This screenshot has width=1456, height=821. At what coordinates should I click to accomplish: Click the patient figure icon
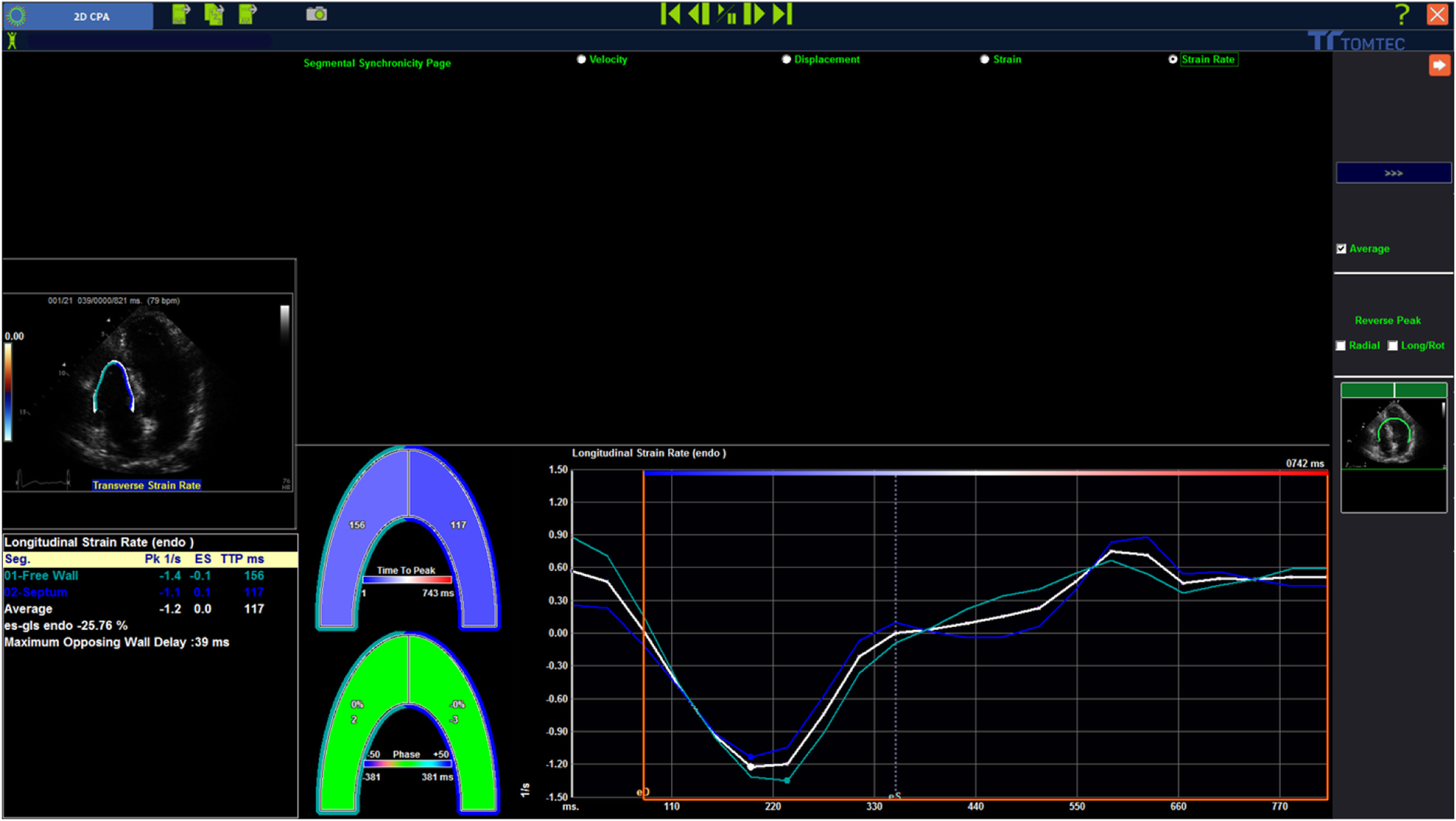click(x=12, y=40)
